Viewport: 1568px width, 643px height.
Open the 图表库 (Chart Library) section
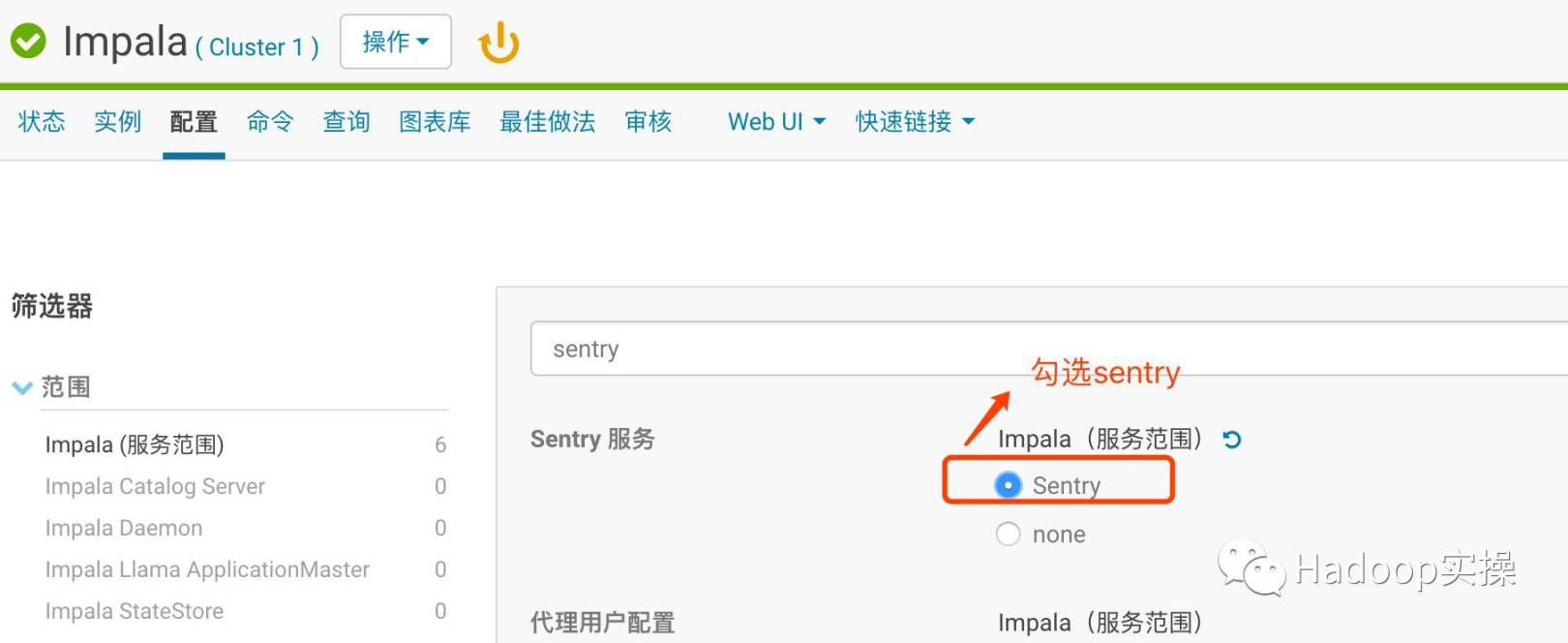click(x=434, y=121)
